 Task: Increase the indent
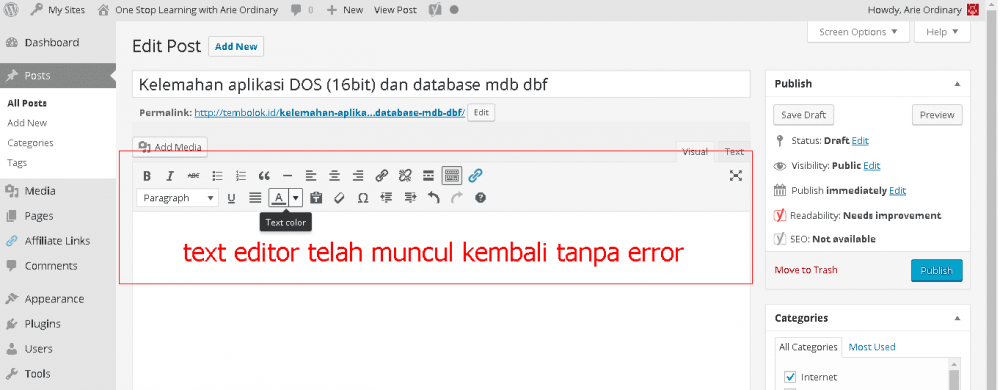point(410,198)
